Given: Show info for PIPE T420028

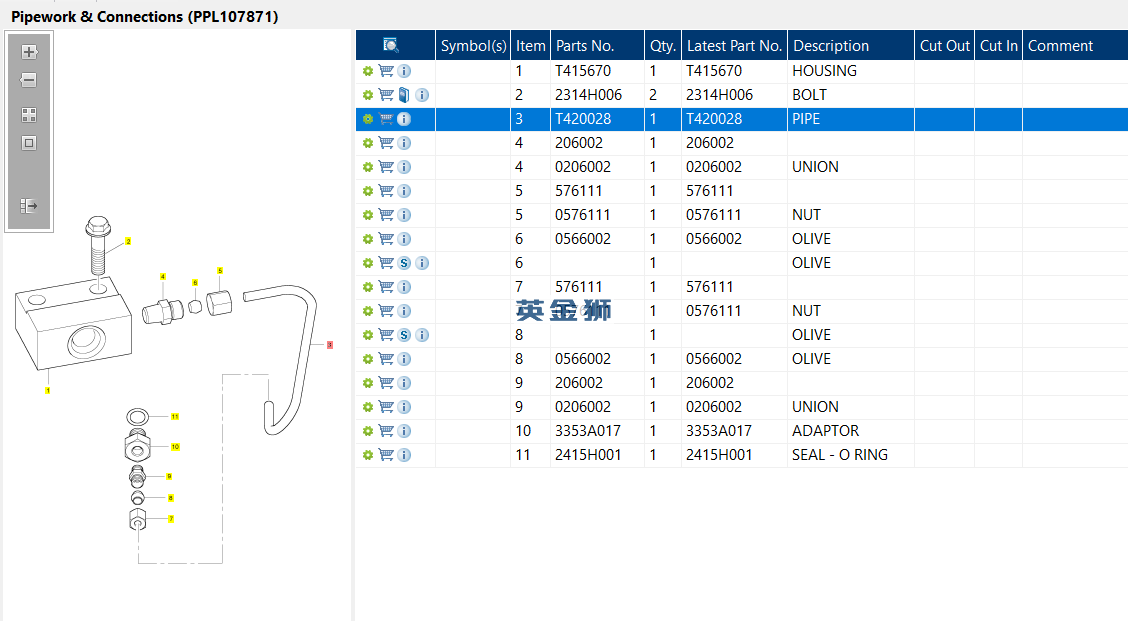Looking at the screenshot, I should click(x=404, y=119).
